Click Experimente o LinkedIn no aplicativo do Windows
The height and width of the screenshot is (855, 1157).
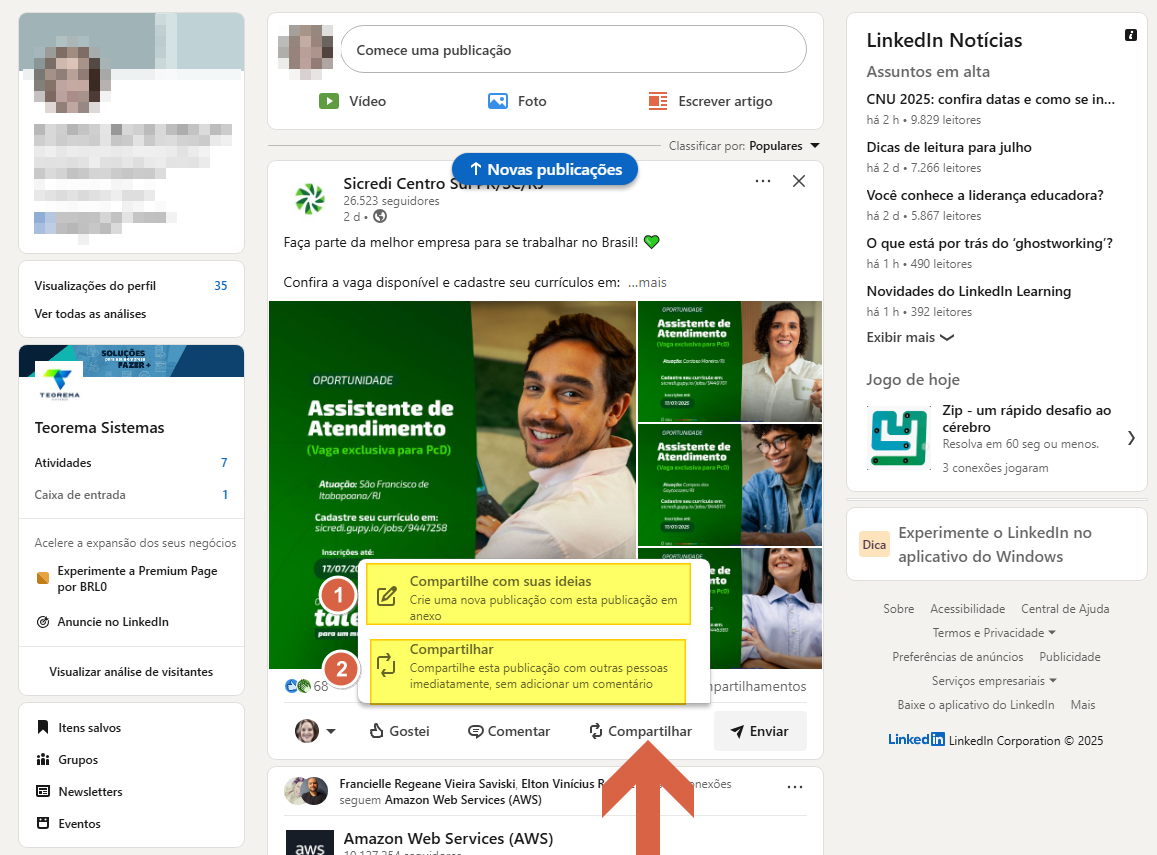point(995,544)
